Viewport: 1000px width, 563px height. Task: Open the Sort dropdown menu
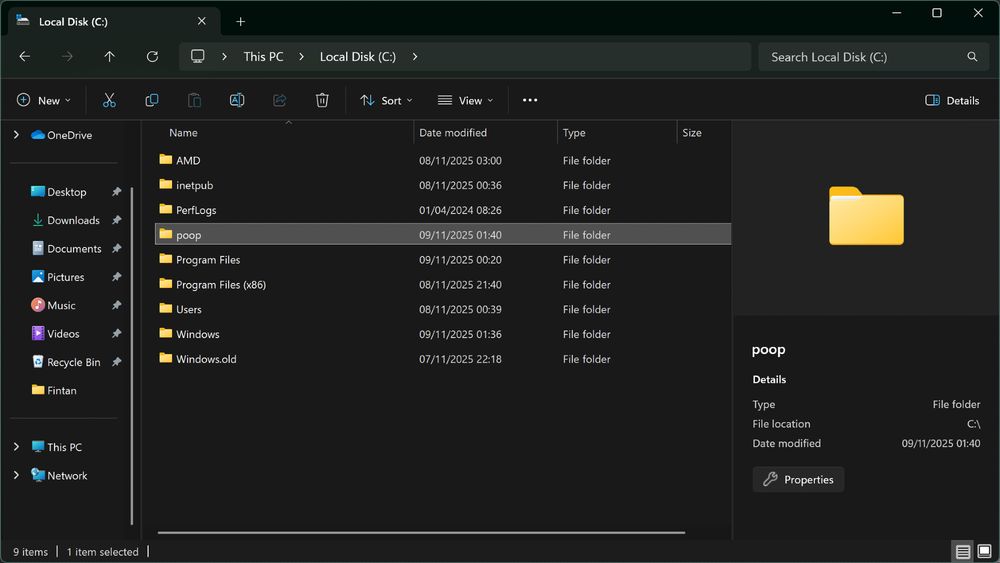[386, 100]
